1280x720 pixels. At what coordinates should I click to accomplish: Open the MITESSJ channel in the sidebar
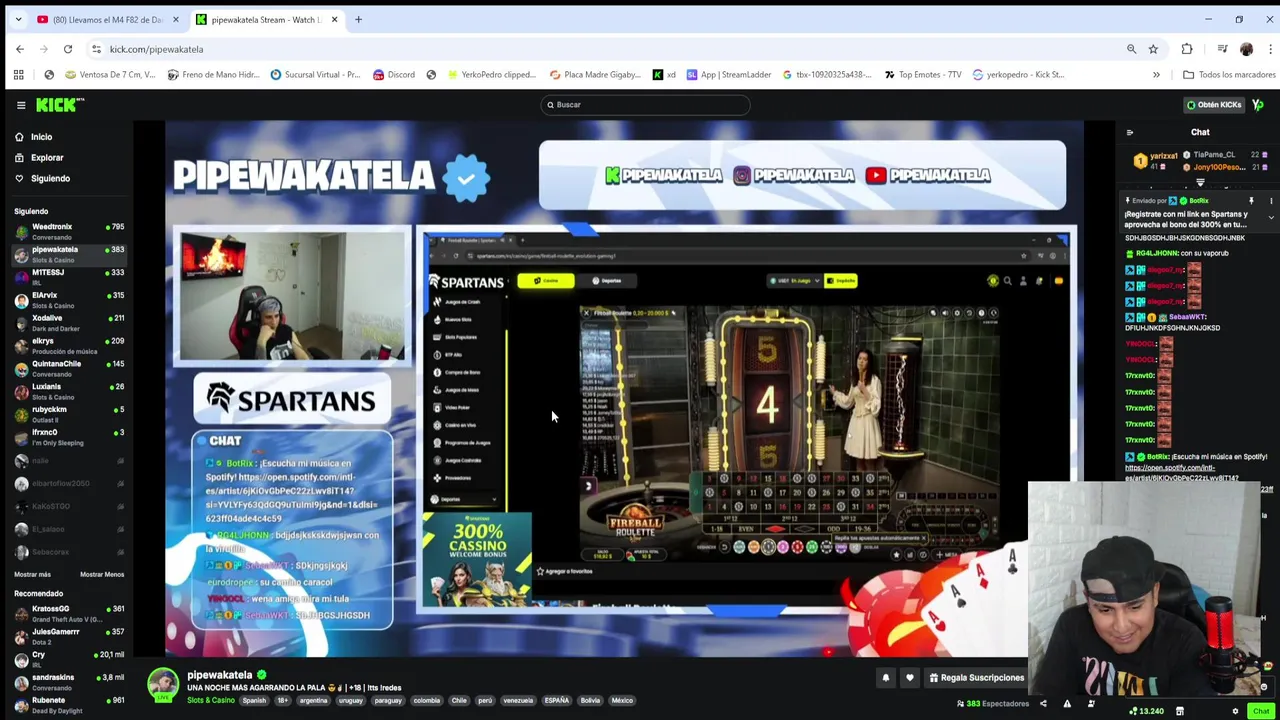[68, 277]
